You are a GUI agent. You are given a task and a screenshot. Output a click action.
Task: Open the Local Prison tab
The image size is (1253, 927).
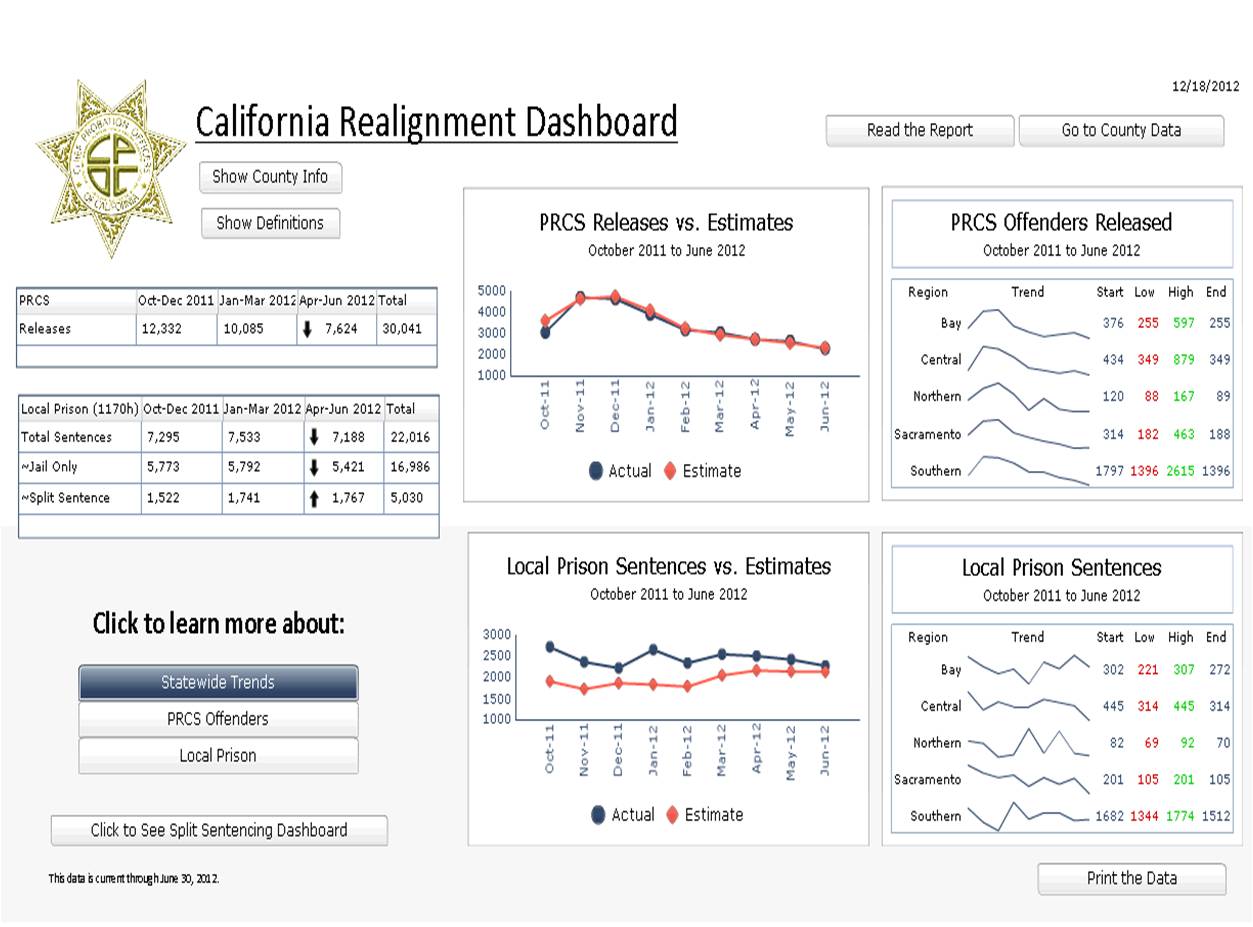pos(218,756)
